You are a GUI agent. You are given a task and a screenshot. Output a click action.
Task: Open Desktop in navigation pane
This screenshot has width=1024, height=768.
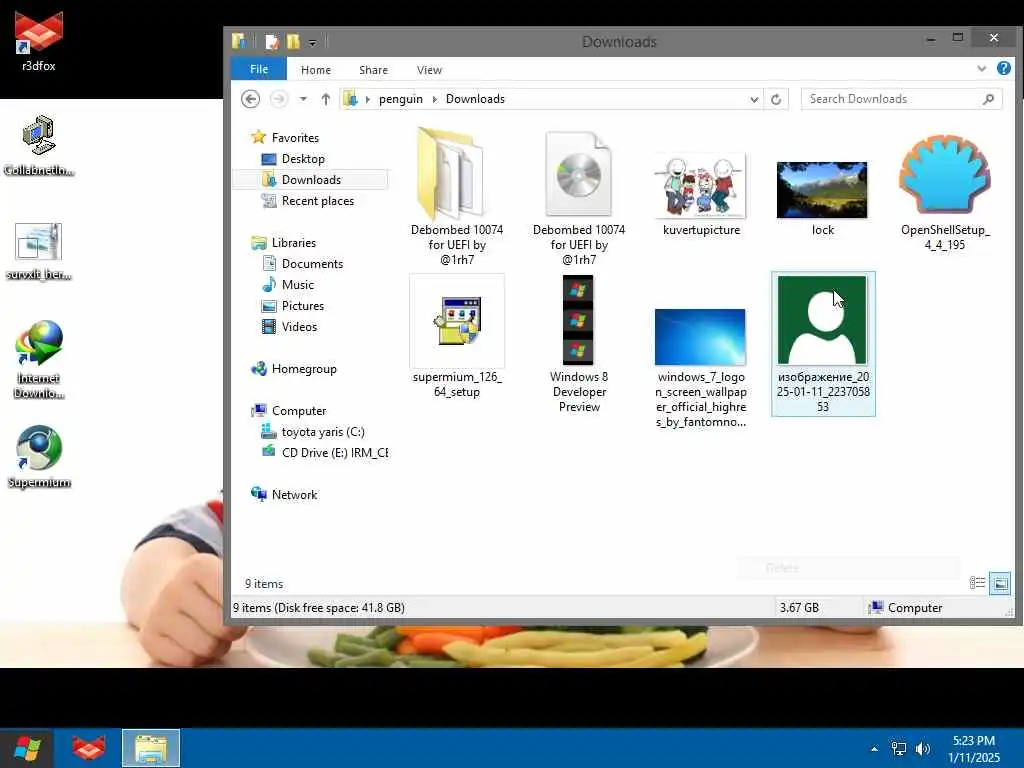tap(302, 159)
